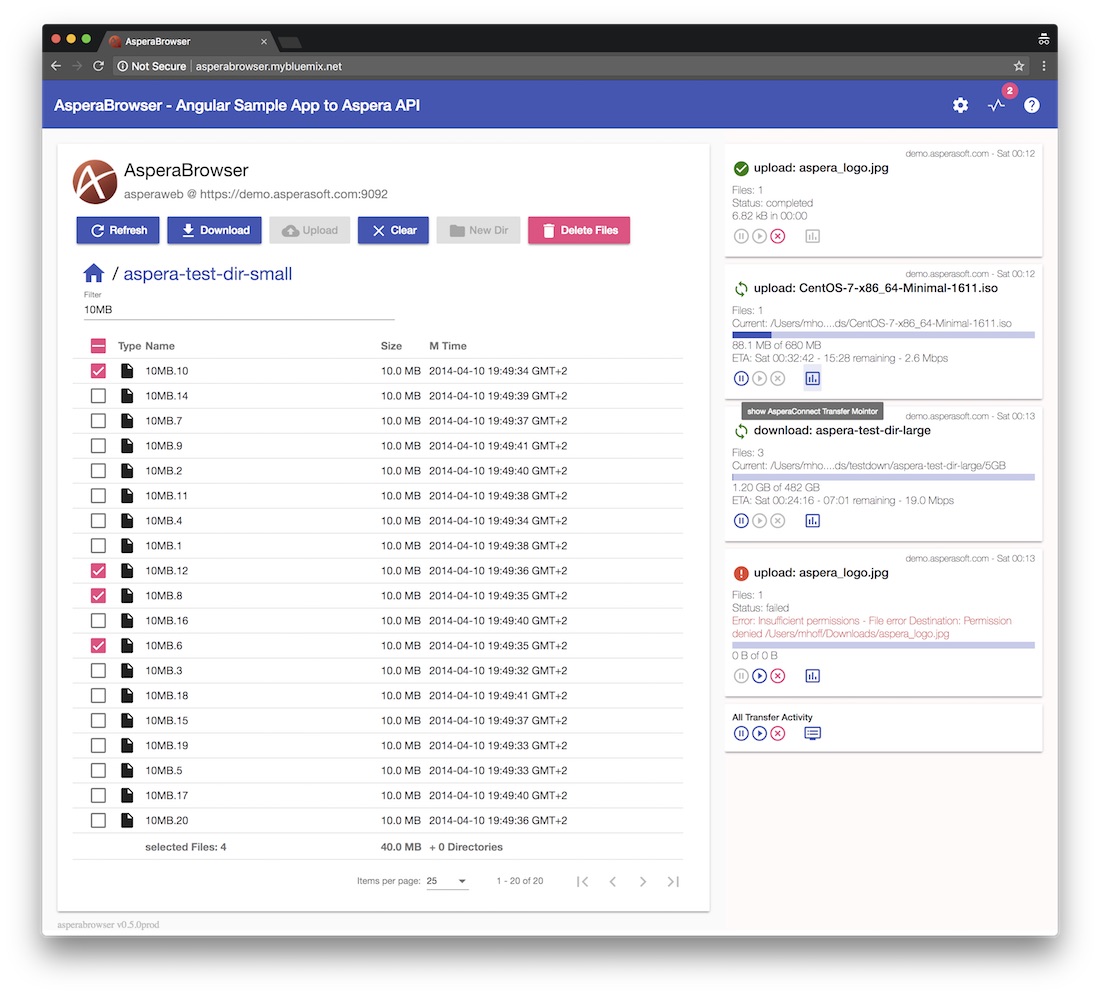The image size is (1100, 996).
Task: Show transfer monitor for CentOS upload
Action: (x=812, y=379)
